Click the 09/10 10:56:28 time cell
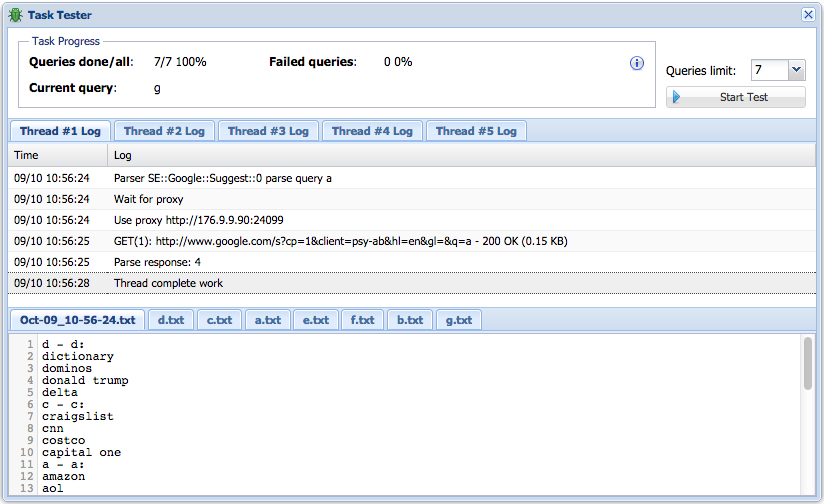Viewport: 824px width, 504px height. point(52,283)
